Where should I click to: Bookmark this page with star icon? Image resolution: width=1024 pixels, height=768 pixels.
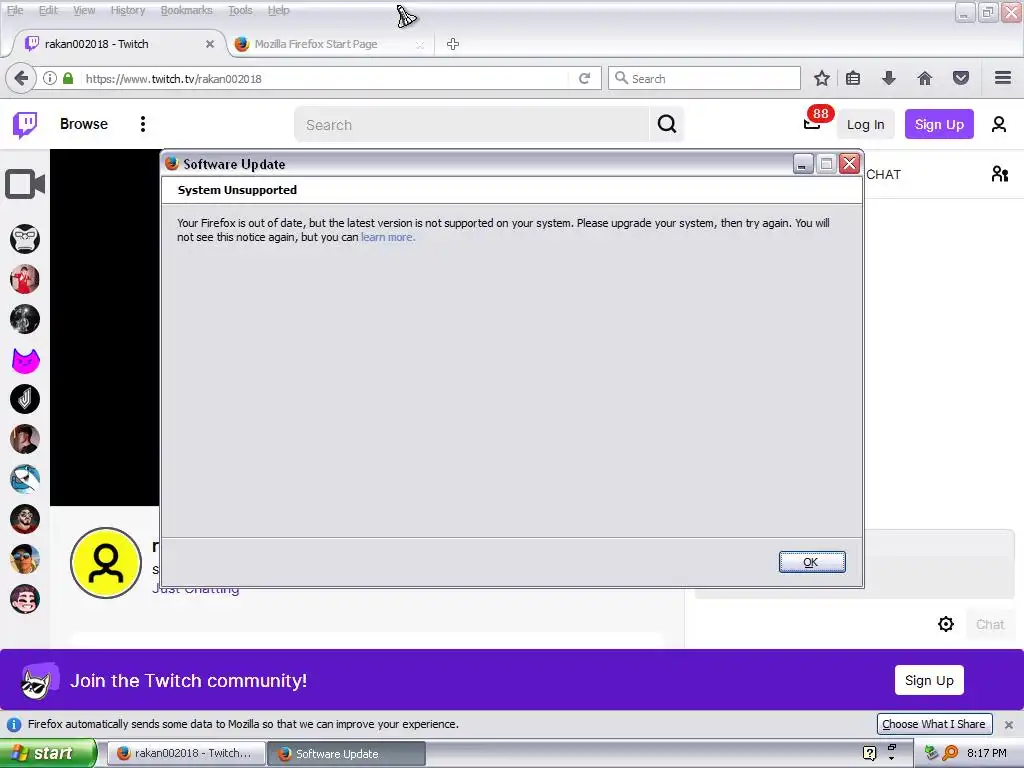(x=822, y=78)
